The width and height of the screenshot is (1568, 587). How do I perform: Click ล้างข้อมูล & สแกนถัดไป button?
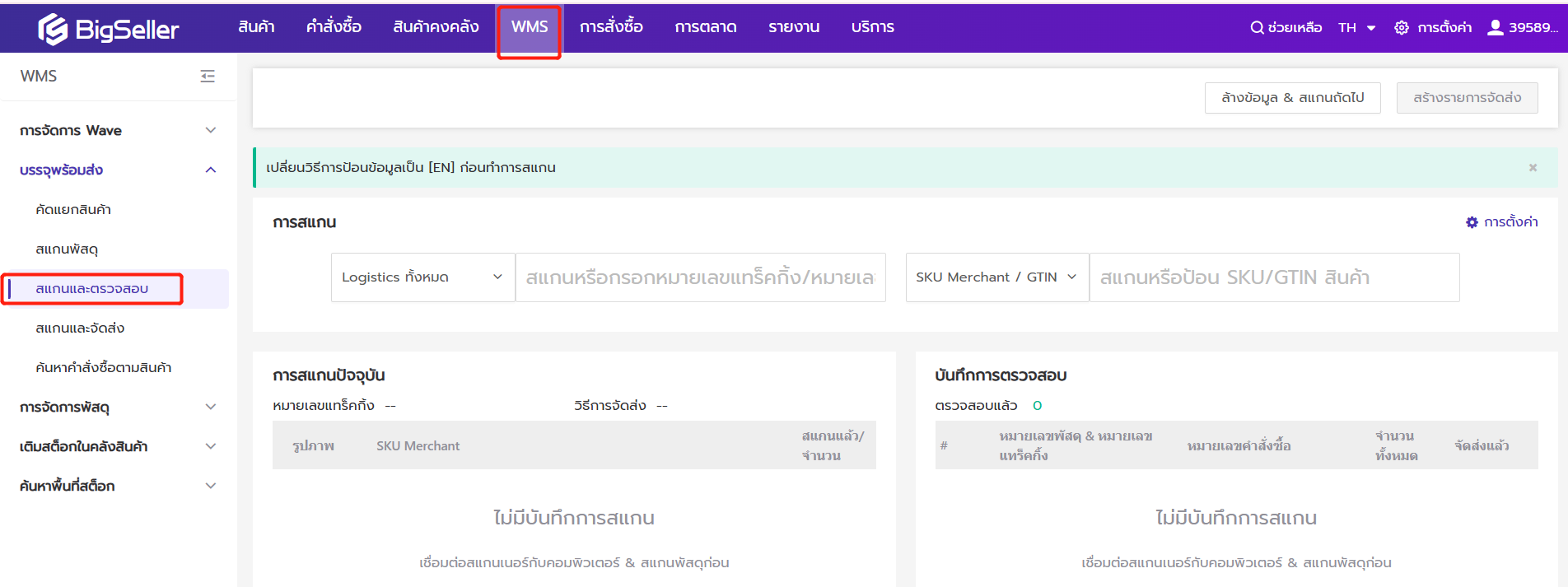[1292, 97]
